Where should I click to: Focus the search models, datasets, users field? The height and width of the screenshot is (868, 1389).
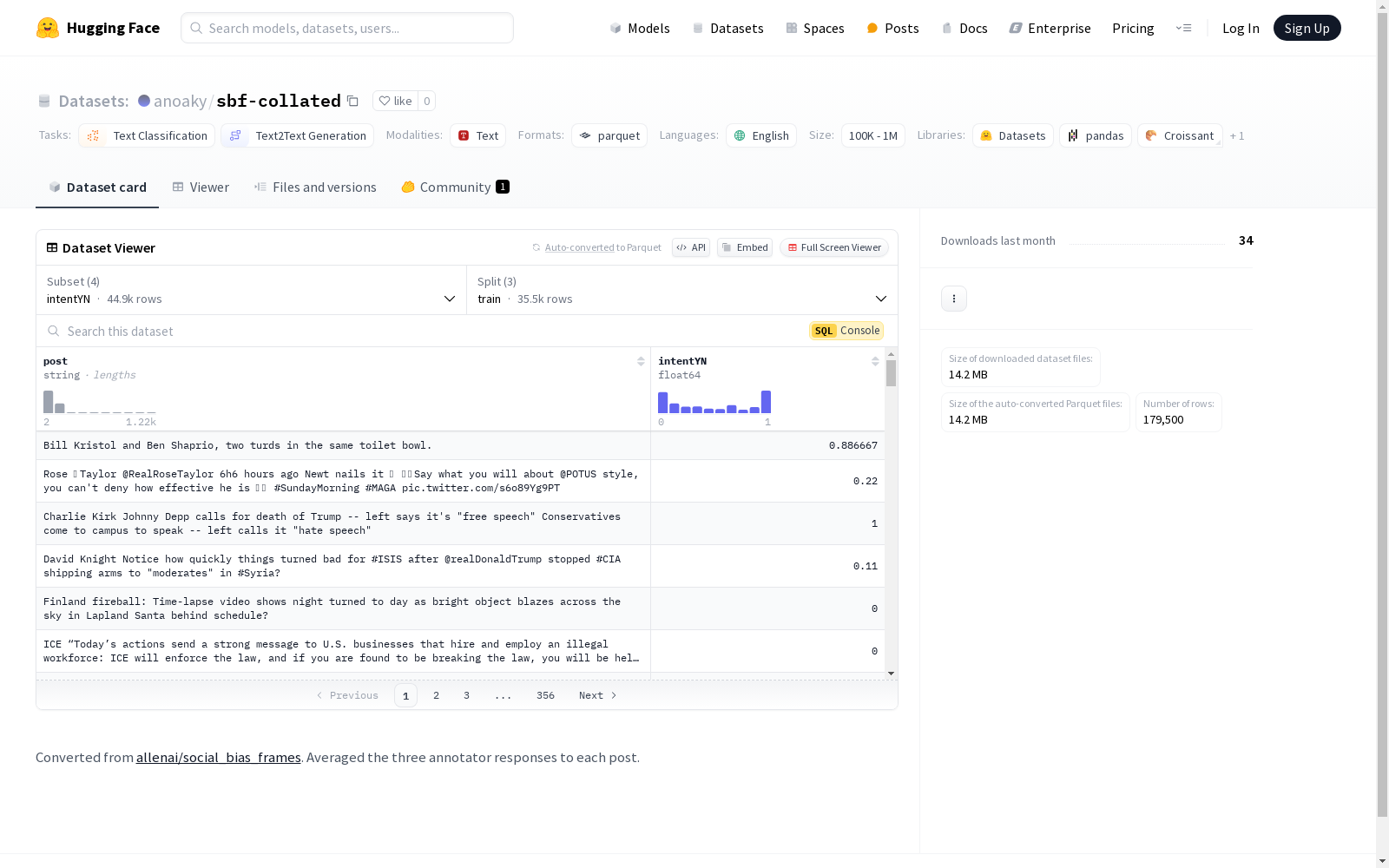(x=347, y=28)
